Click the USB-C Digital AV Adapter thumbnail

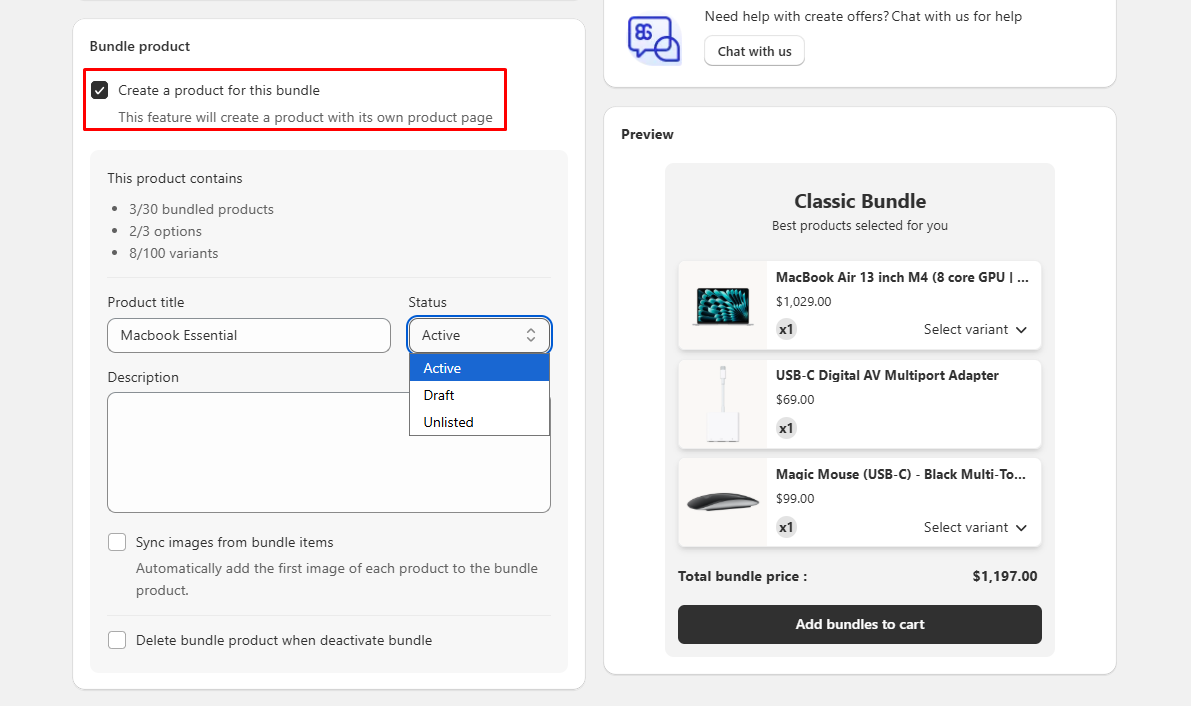722,404
